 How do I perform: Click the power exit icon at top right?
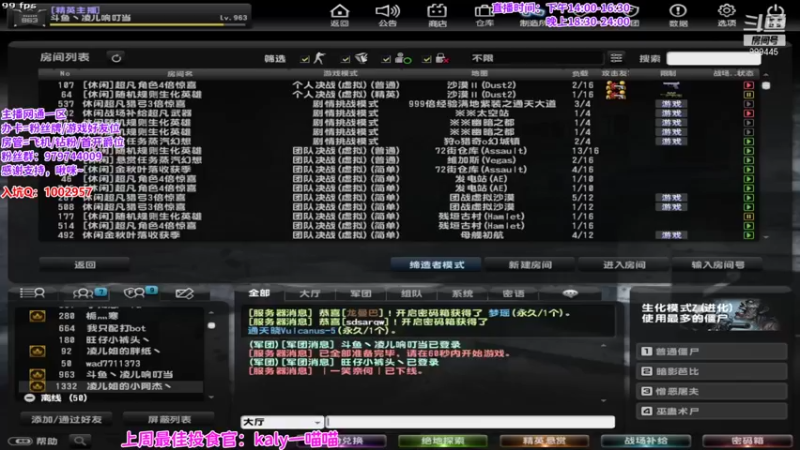coord(775,15)
